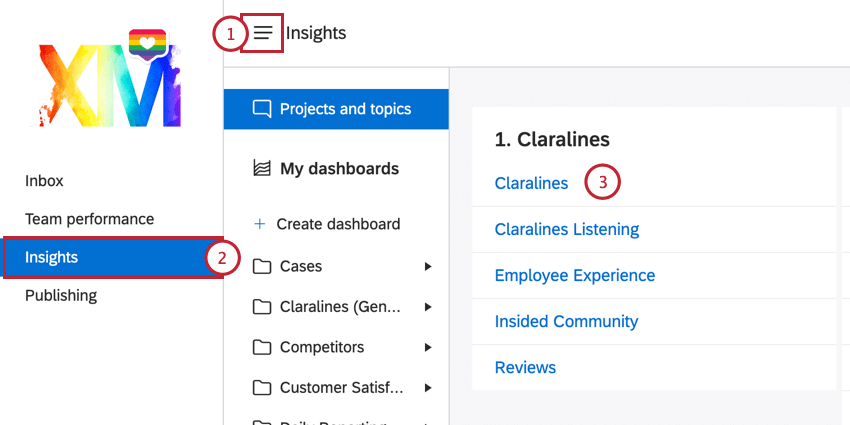The height and width of the screenshot is (425, 850).
Task: Expand the Claralines (Gen... folder arrow
Action: coord(428,307)
